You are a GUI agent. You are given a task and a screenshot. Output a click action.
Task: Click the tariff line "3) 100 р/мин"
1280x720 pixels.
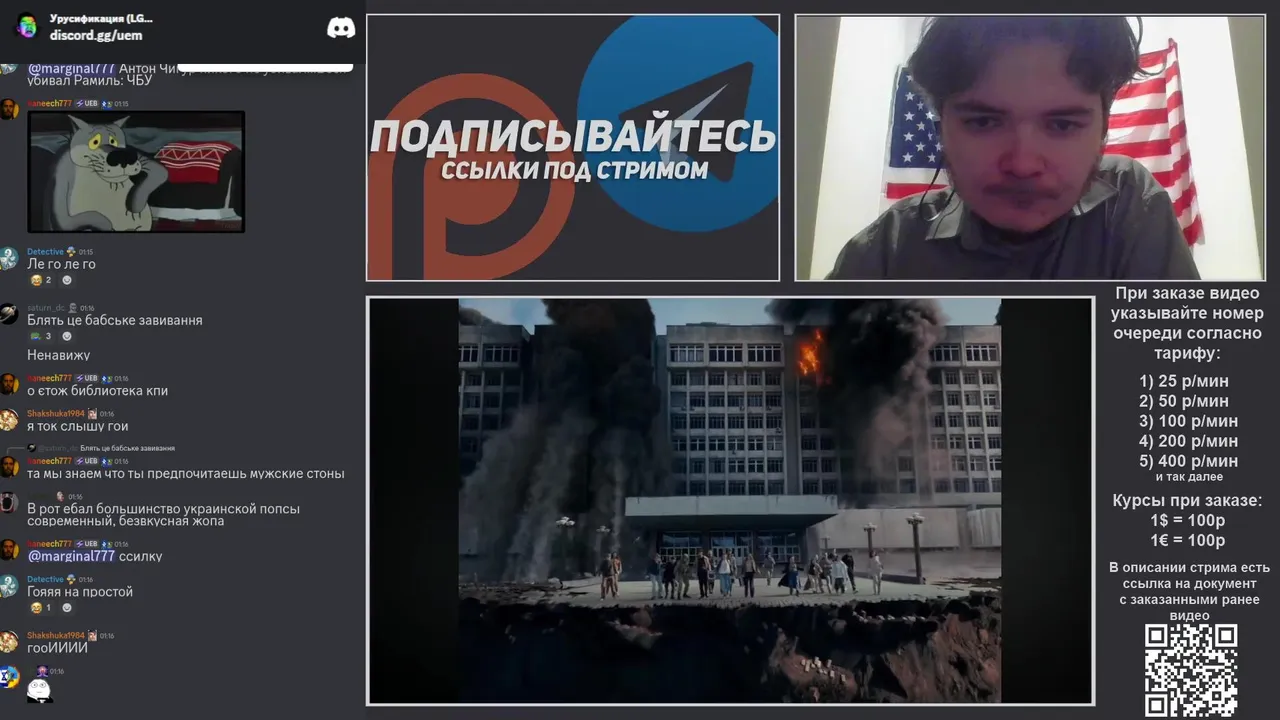1188,421
